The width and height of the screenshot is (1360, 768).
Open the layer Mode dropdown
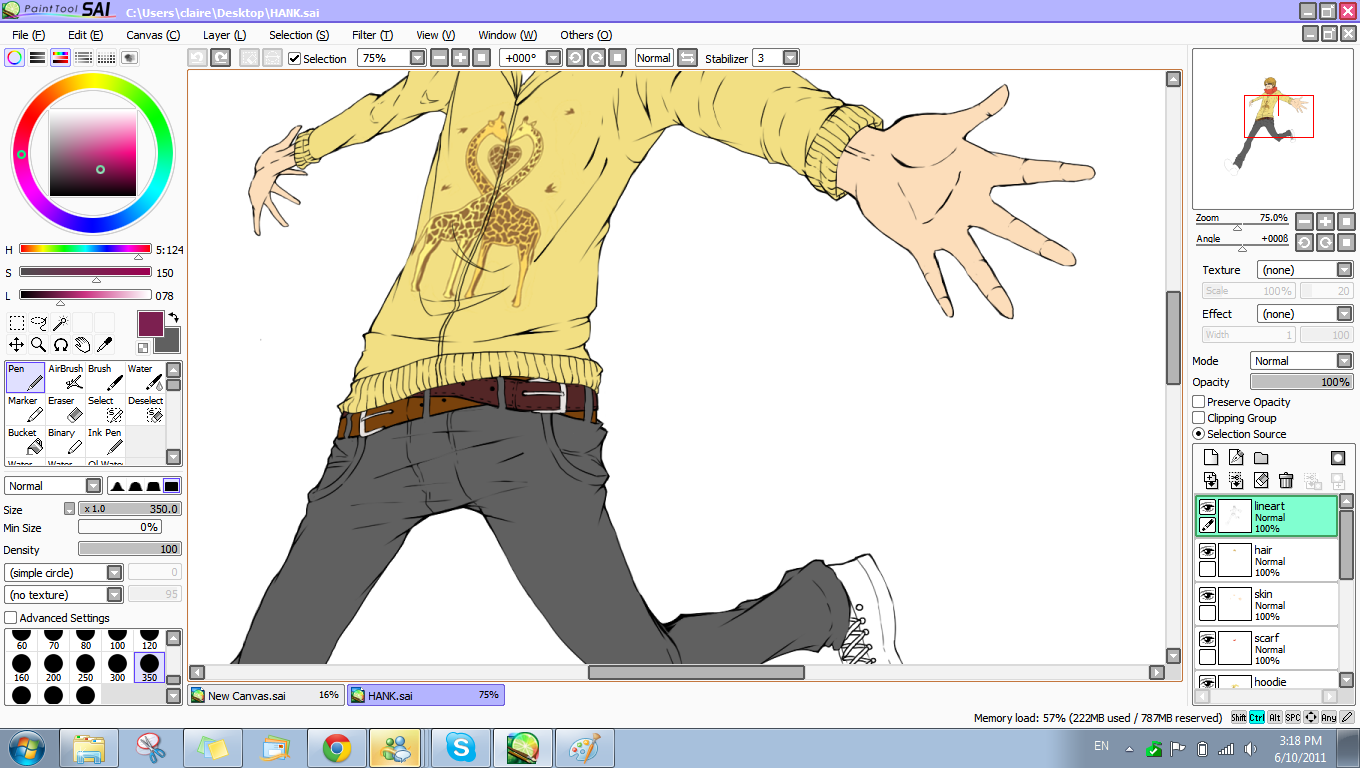pyautogui.click(x=1344, y=361)
